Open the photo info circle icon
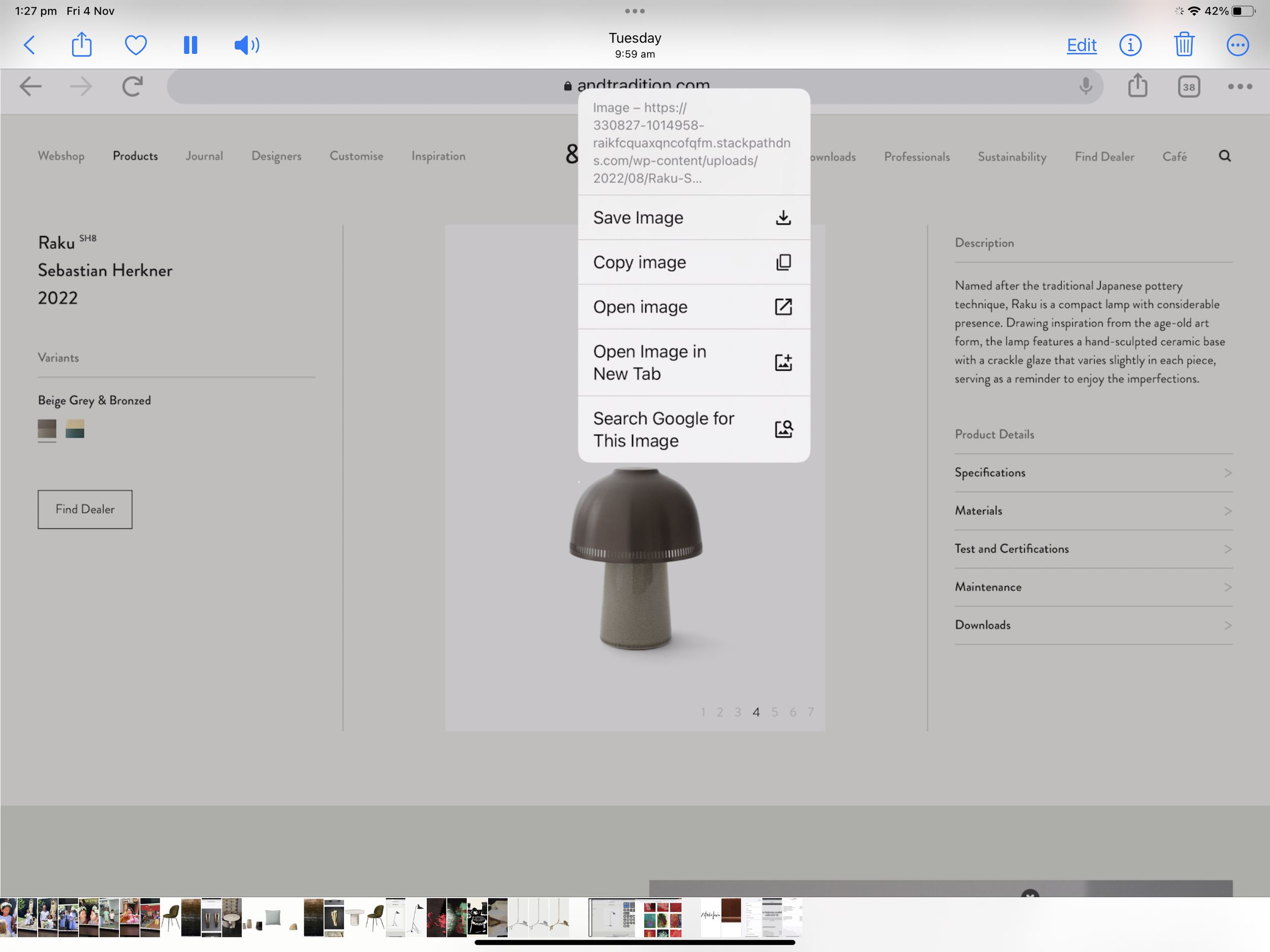Image resolution: width=1270 pixels, height=952 pixels. click(1129, 45)
